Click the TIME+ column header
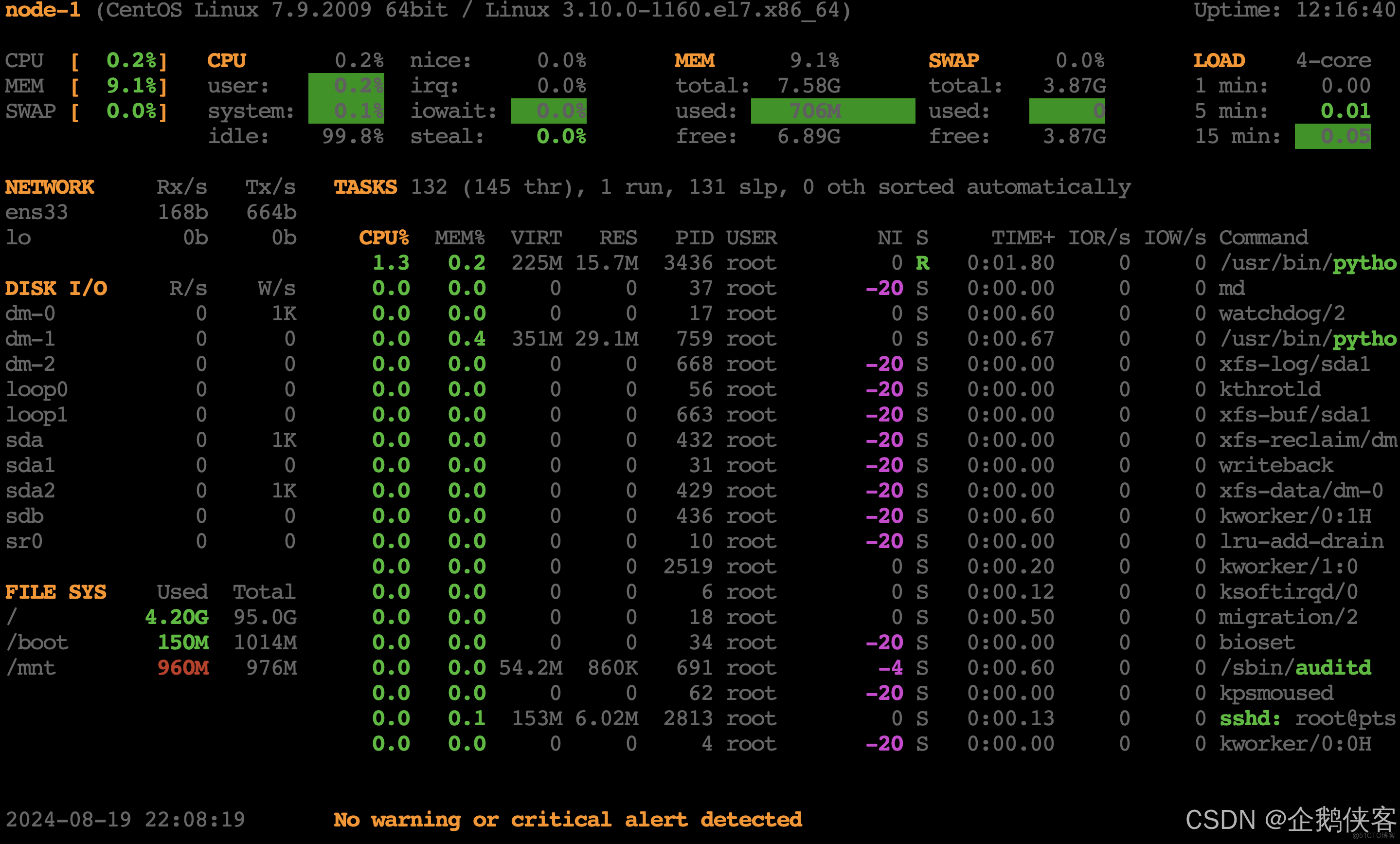This screenshot has width=1400, height=844. click(1023, 238)
